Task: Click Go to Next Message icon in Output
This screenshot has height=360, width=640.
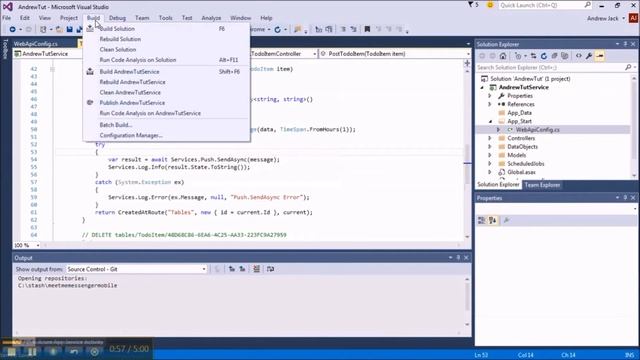Action: tap(242, 269)
